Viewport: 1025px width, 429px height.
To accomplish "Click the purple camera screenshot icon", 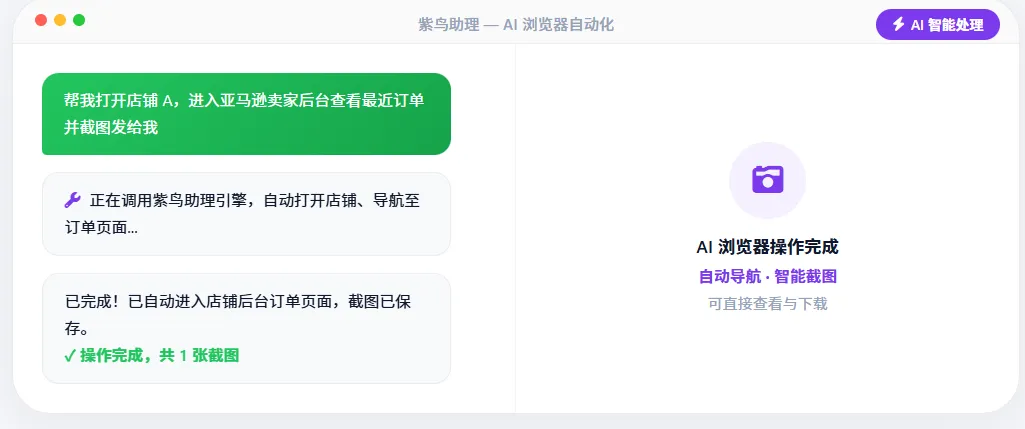I will (767, 180).
